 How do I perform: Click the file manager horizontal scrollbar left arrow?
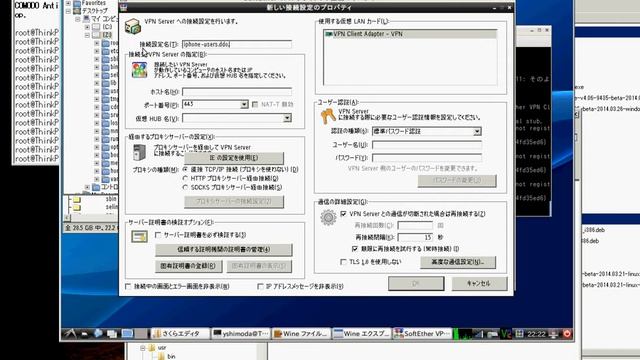pos(67,218)
